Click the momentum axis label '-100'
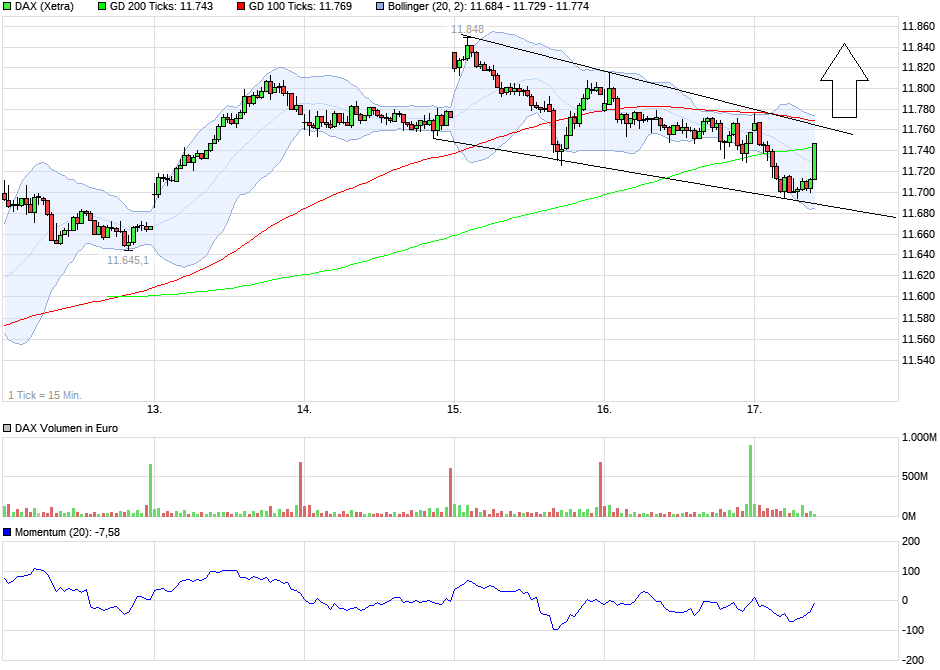This screenshot has height=670, width=940. (x=914, y=630)
